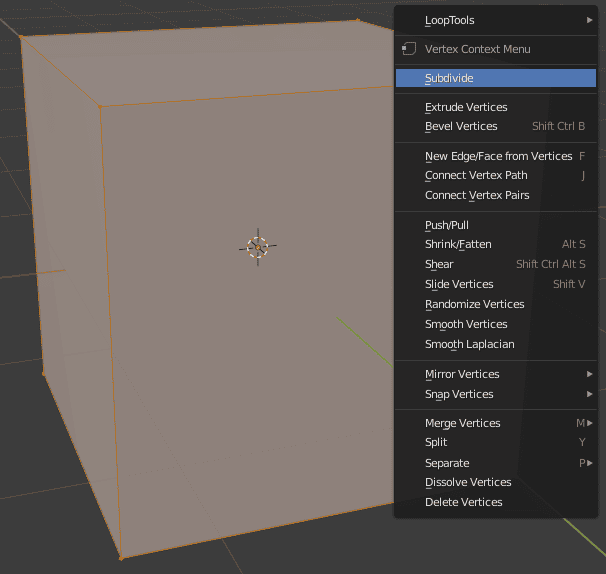The image size is (606, 574).
Task: Choose Randomize Vertices
Action: pyautogui.click(x=496, y=304)
